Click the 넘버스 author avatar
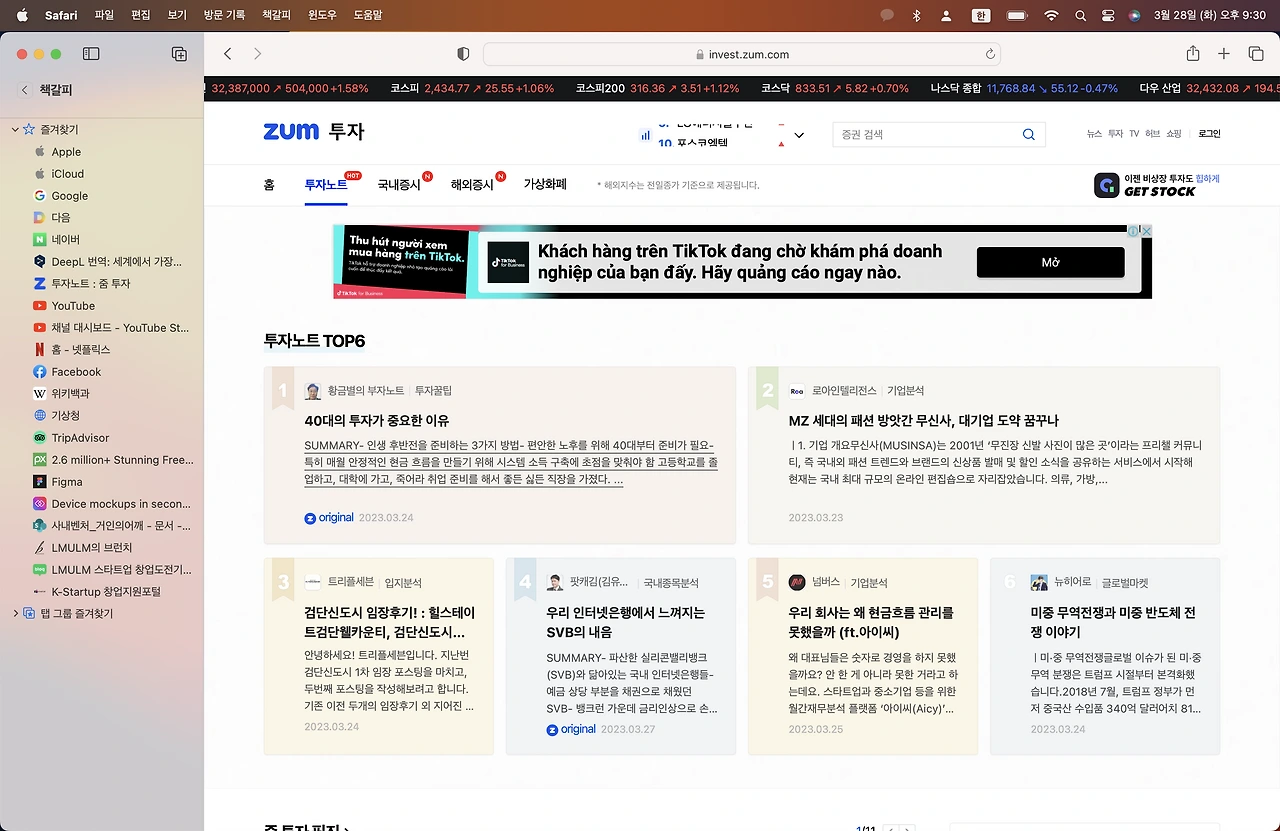Viewport: 1280px width, 831px height. (x=797, y=582)
